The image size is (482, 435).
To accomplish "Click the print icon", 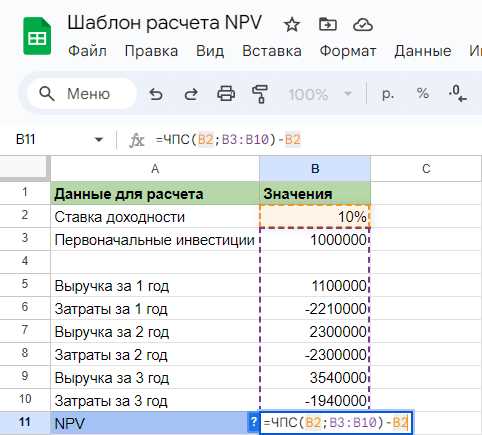I will 226,94.
